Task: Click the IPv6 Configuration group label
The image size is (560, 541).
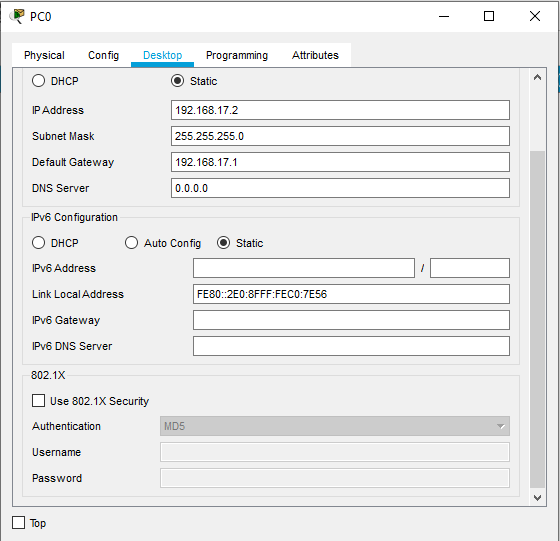Action: 74,217
